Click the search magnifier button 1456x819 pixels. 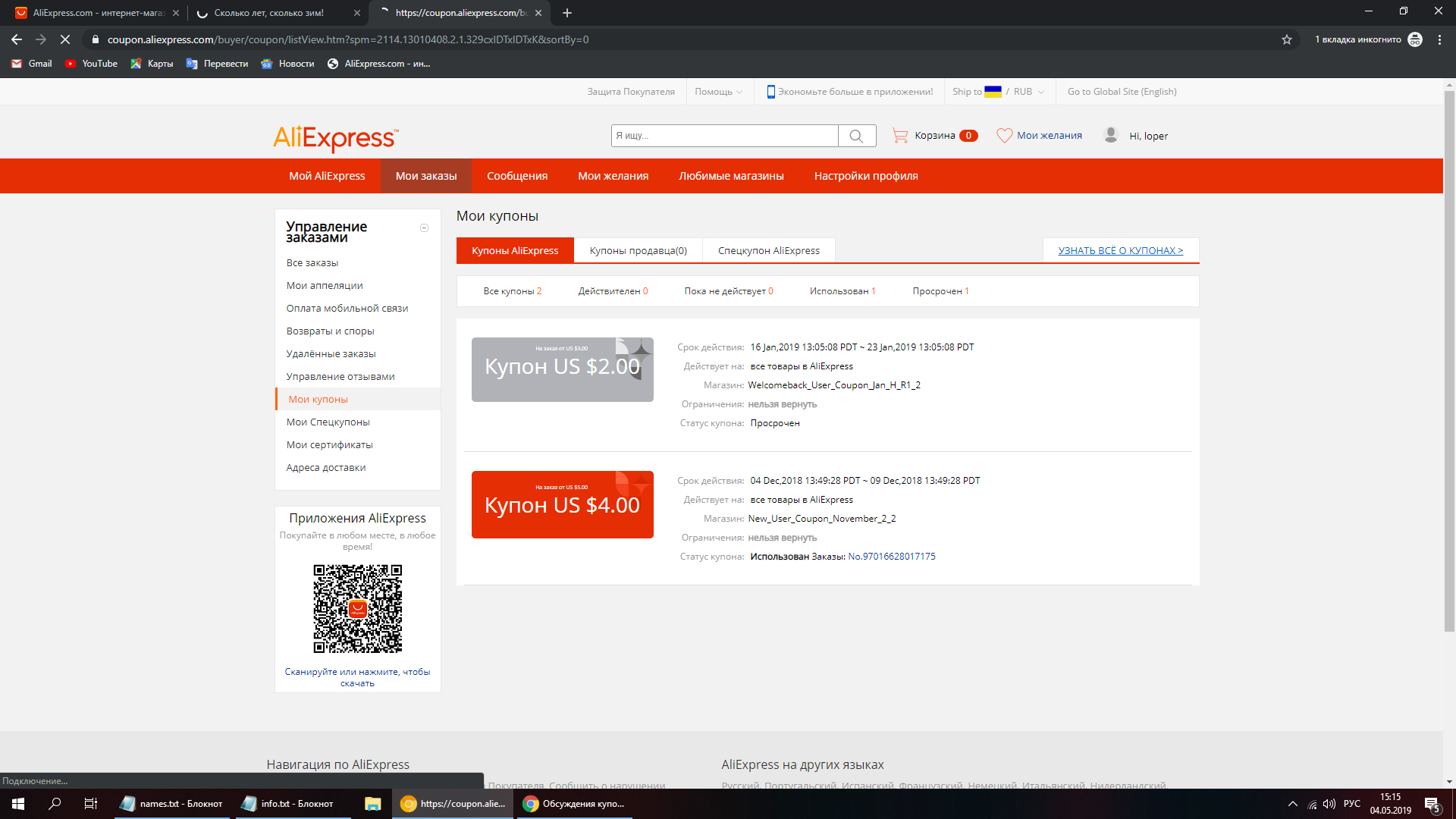857,136
